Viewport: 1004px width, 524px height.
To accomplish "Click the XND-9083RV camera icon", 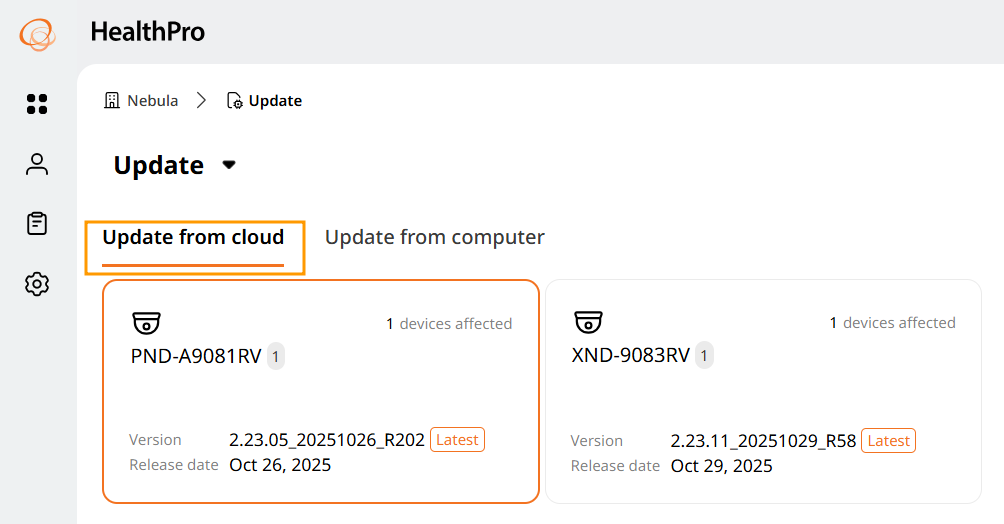I will [588, 323].
